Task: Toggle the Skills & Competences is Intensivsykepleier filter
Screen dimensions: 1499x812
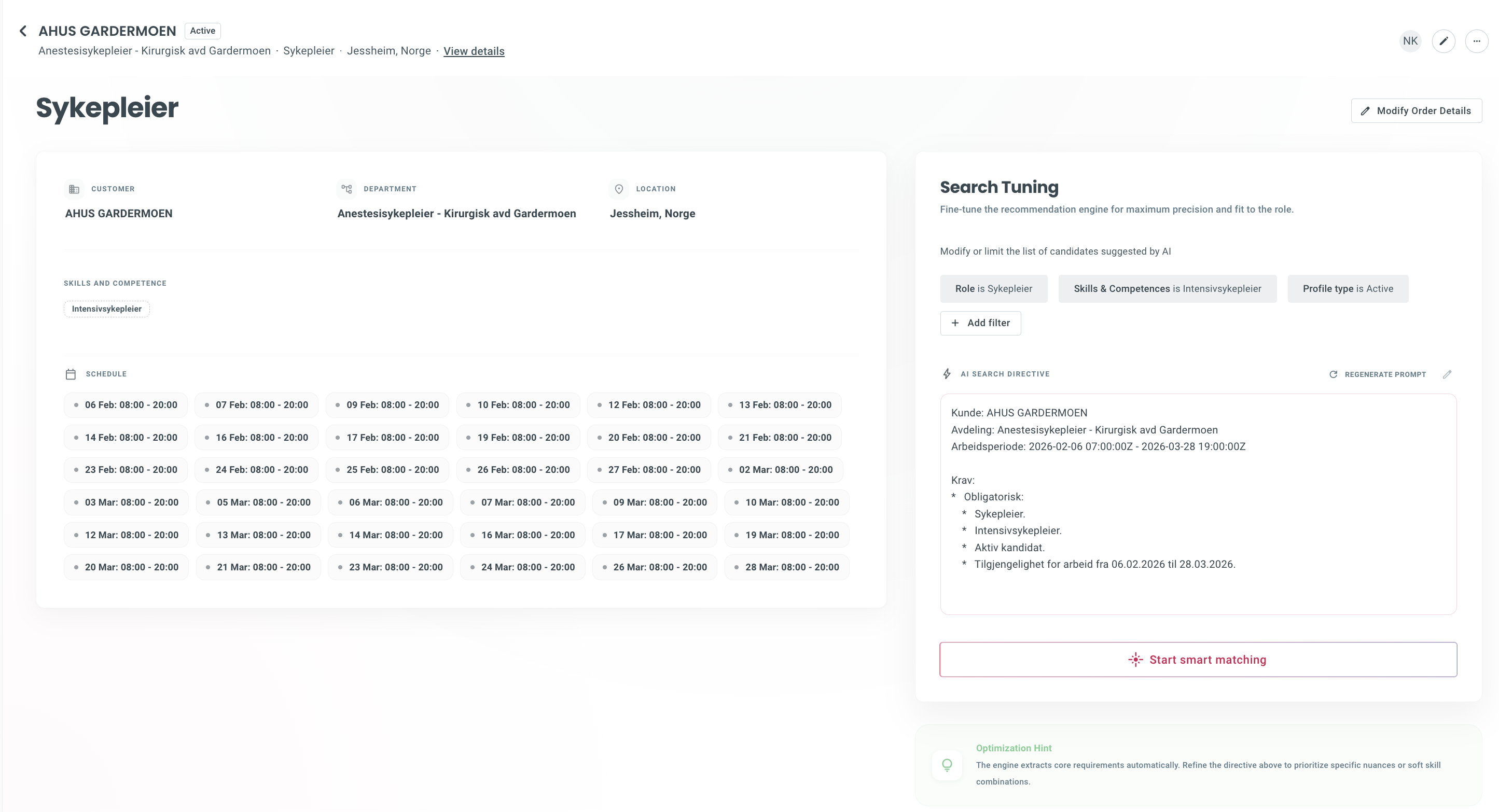Action: click(x=1168, y=288)
